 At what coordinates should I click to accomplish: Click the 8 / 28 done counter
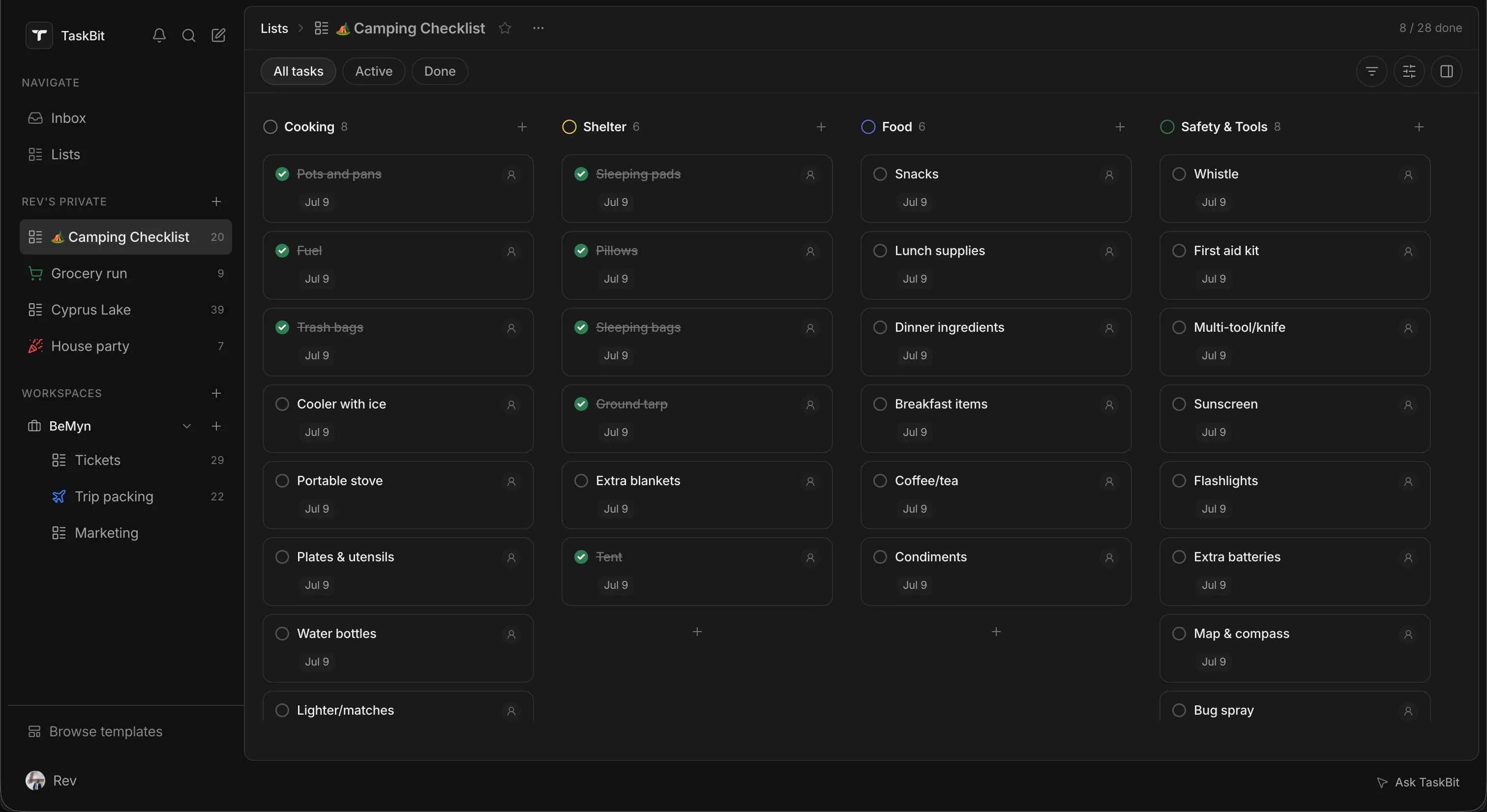(x=1430, y=28)
